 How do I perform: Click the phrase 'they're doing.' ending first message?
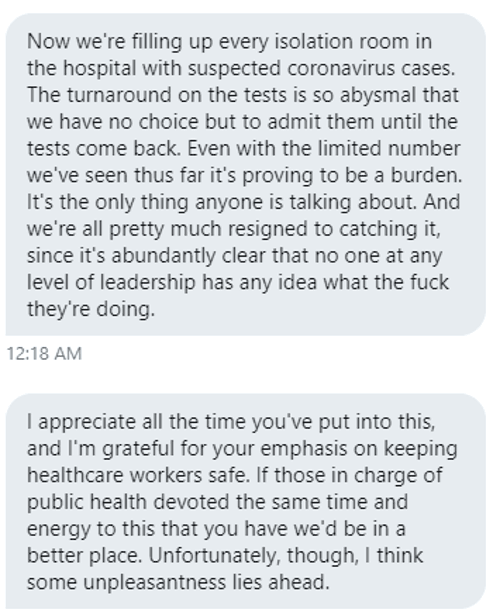[x=91, y=309]
